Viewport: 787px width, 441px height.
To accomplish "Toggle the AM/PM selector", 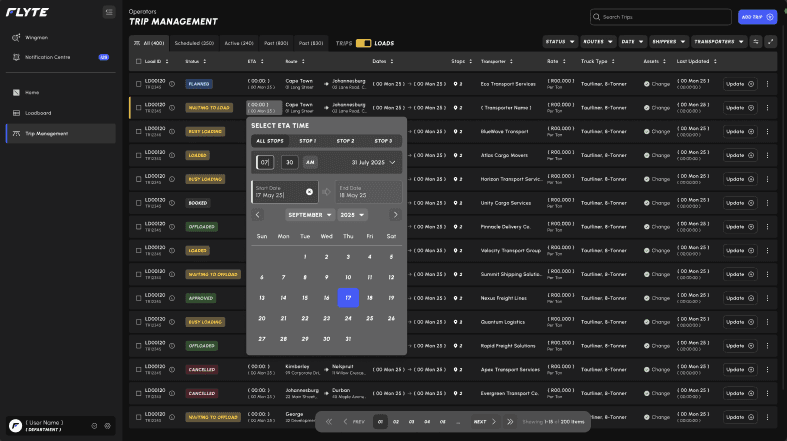I will tap(310, 162).
